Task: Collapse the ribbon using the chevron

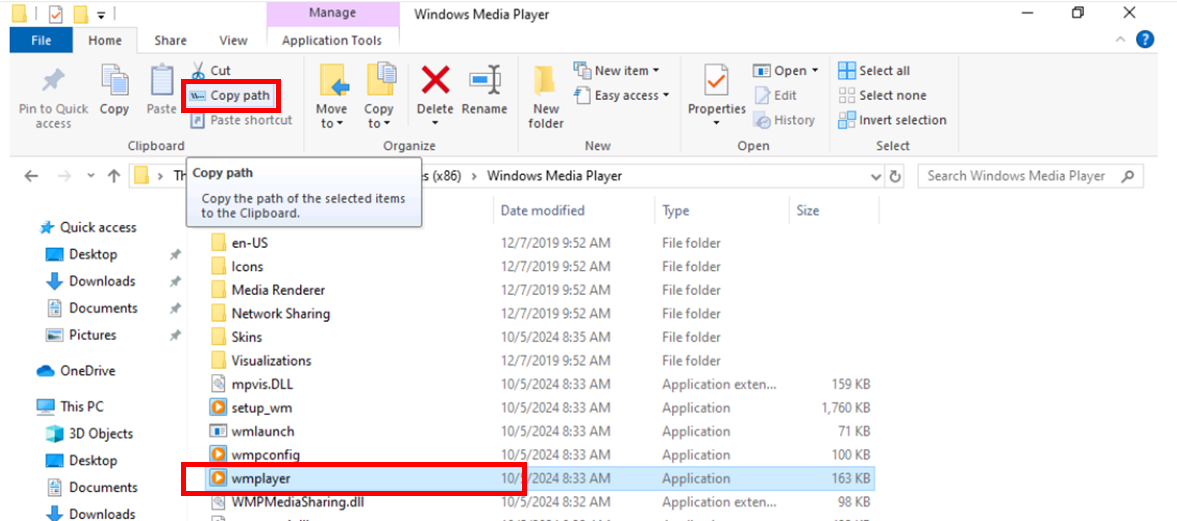Action: 1122,40
